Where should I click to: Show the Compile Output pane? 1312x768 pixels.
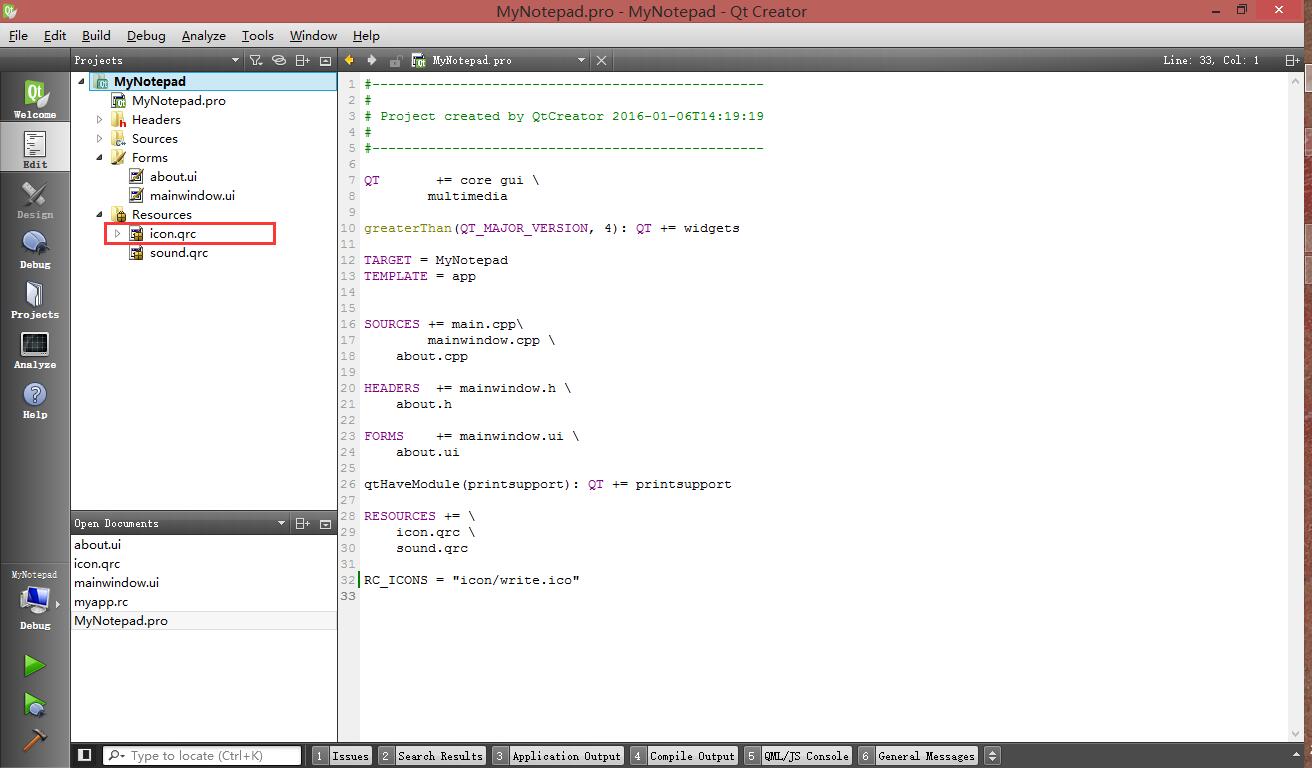(x=684, y=756)
